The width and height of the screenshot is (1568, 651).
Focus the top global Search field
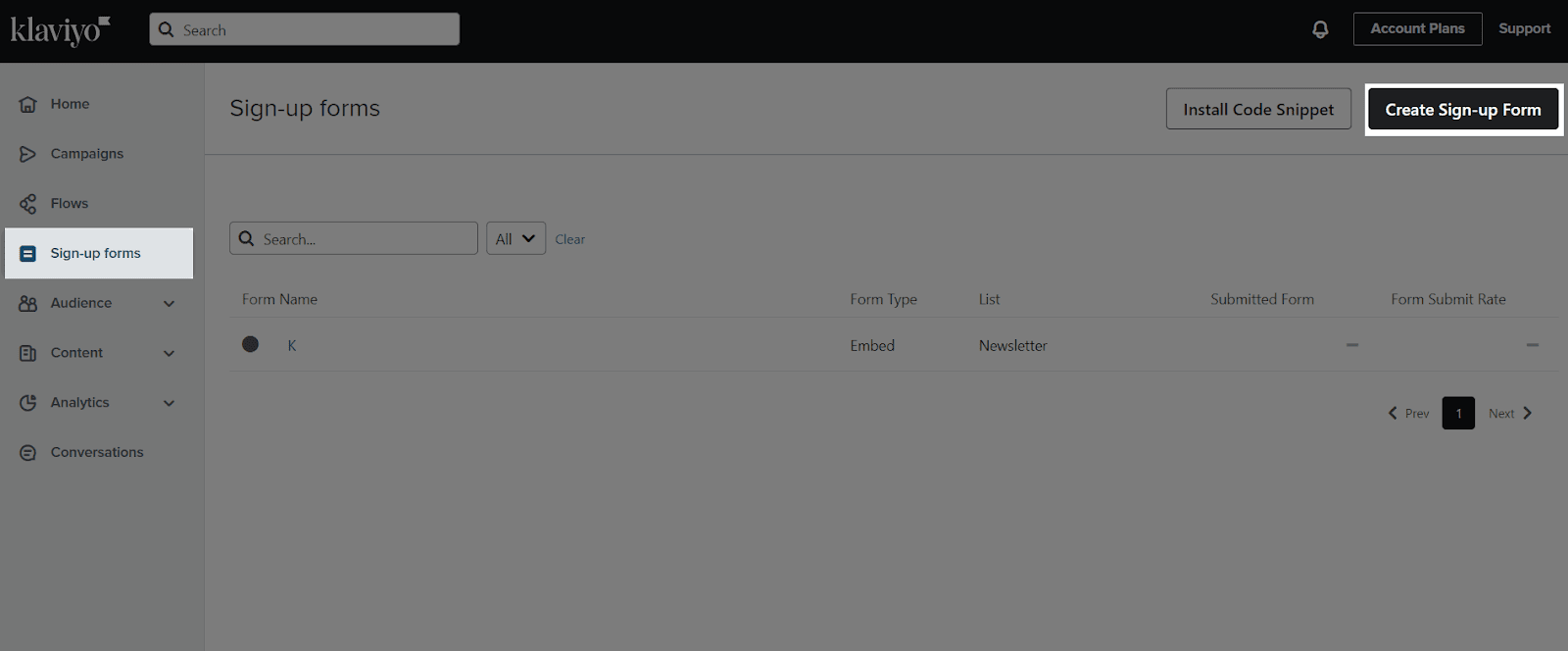click(305, 29)
